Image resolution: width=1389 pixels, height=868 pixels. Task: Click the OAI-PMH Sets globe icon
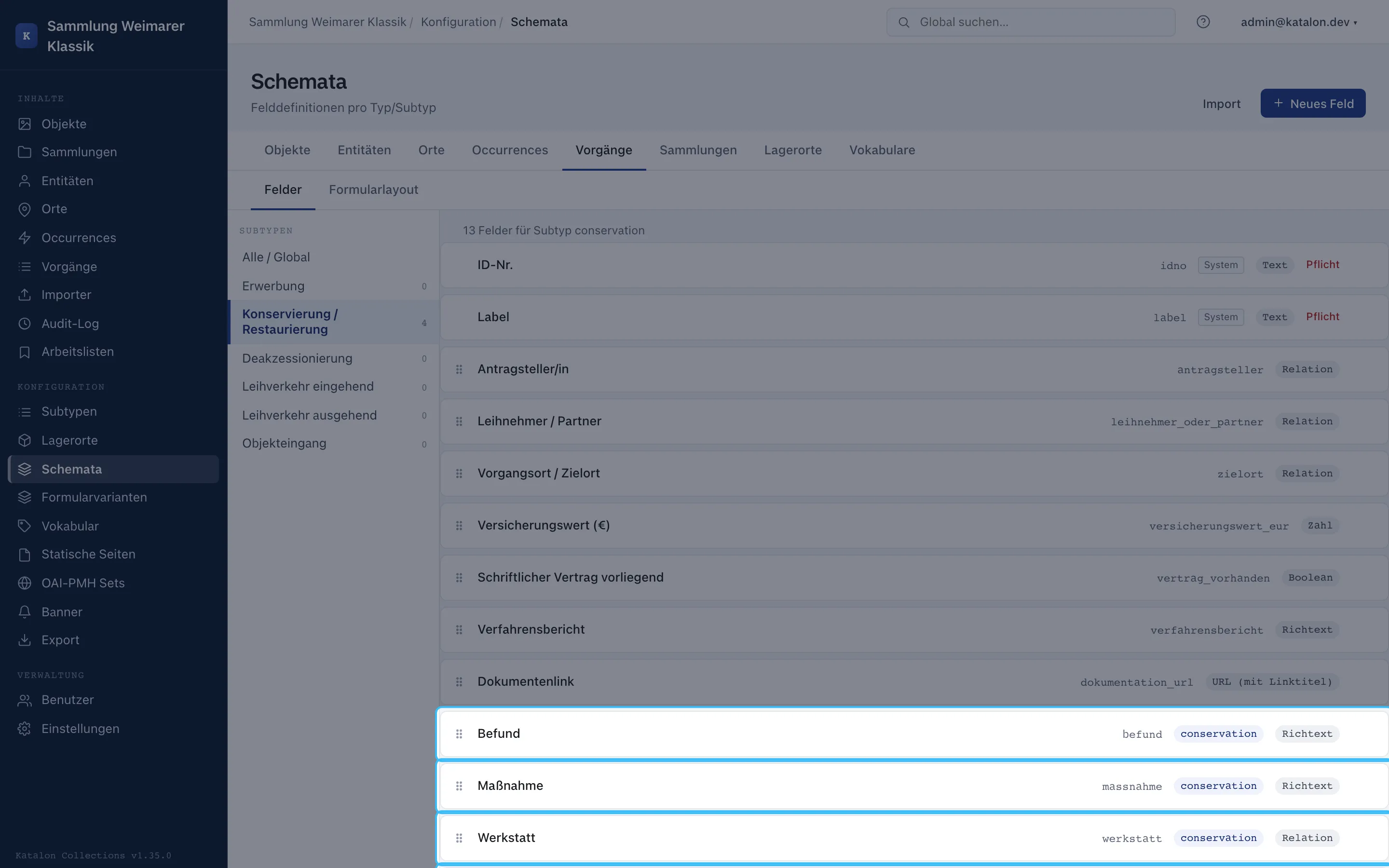tap(24, 583)
